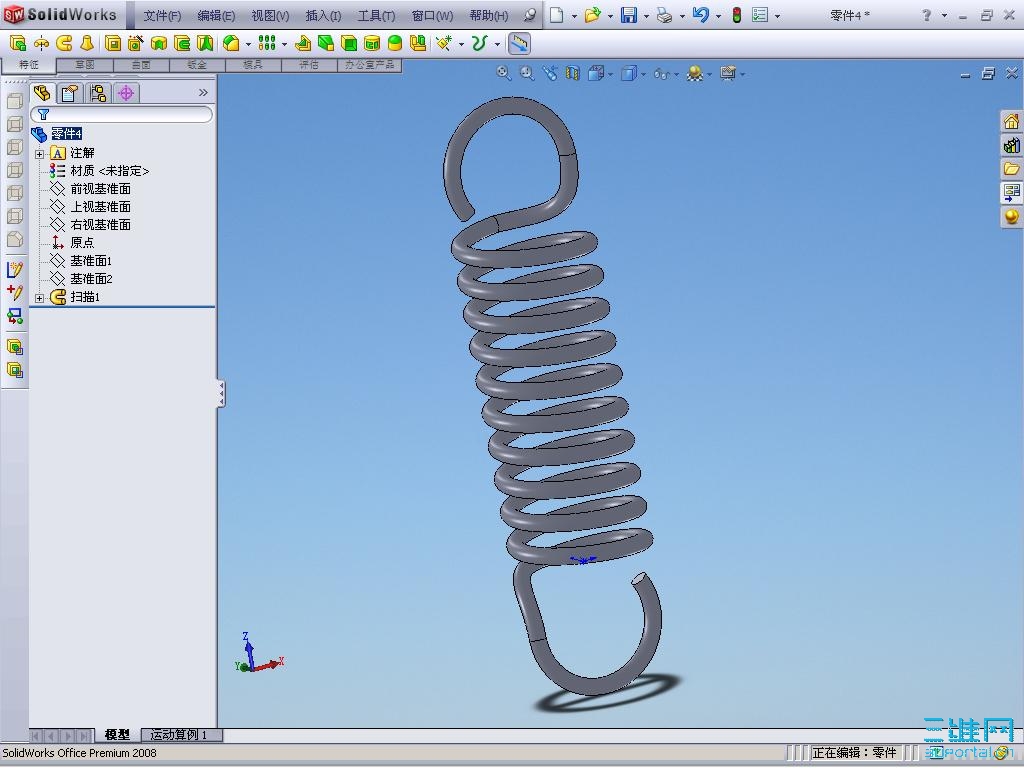The height and width of the screenshot is (768, 1024).
Task: Toggle the Section View icon
Action: [x=573, y=73]
